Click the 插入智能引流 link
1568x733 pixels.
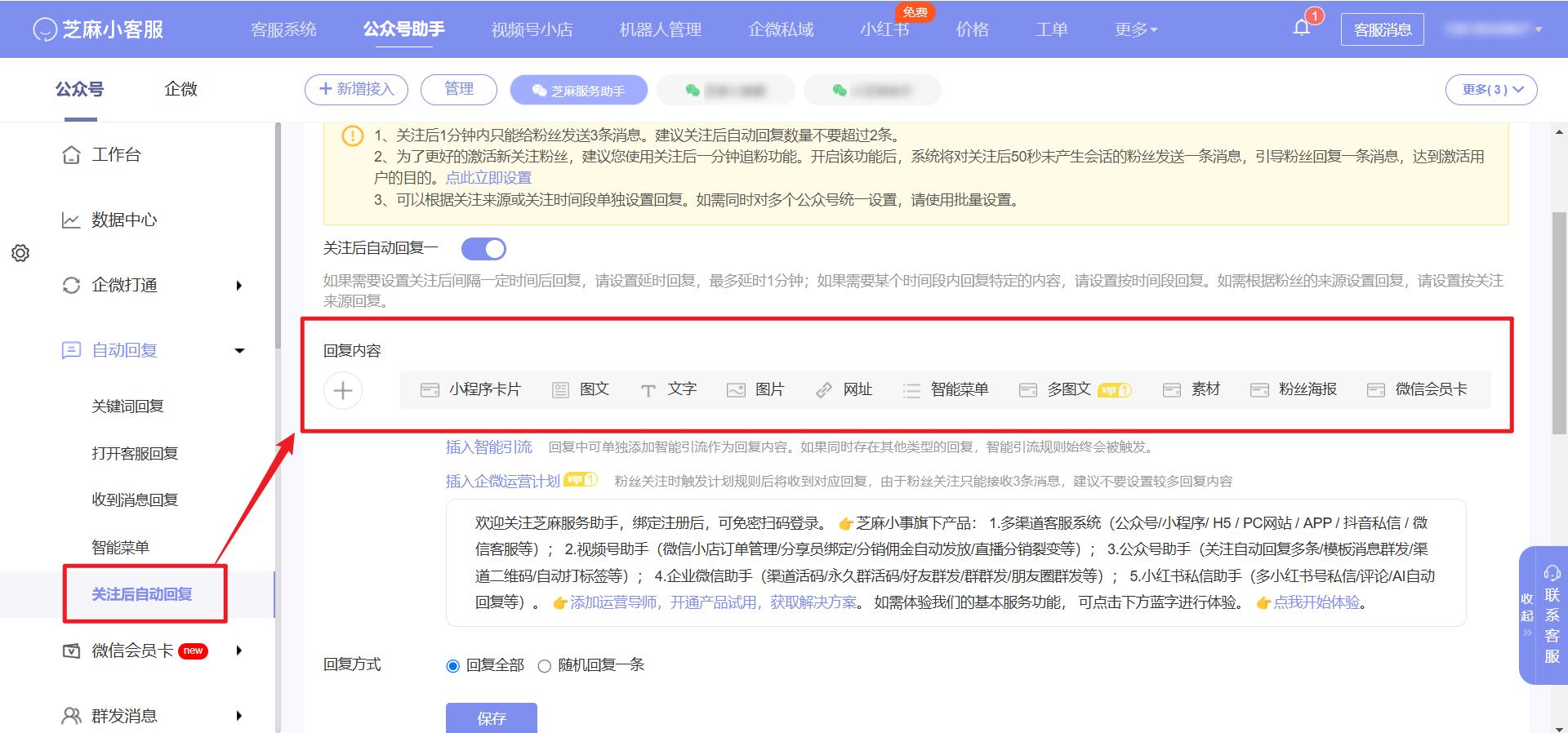(488, 447)
